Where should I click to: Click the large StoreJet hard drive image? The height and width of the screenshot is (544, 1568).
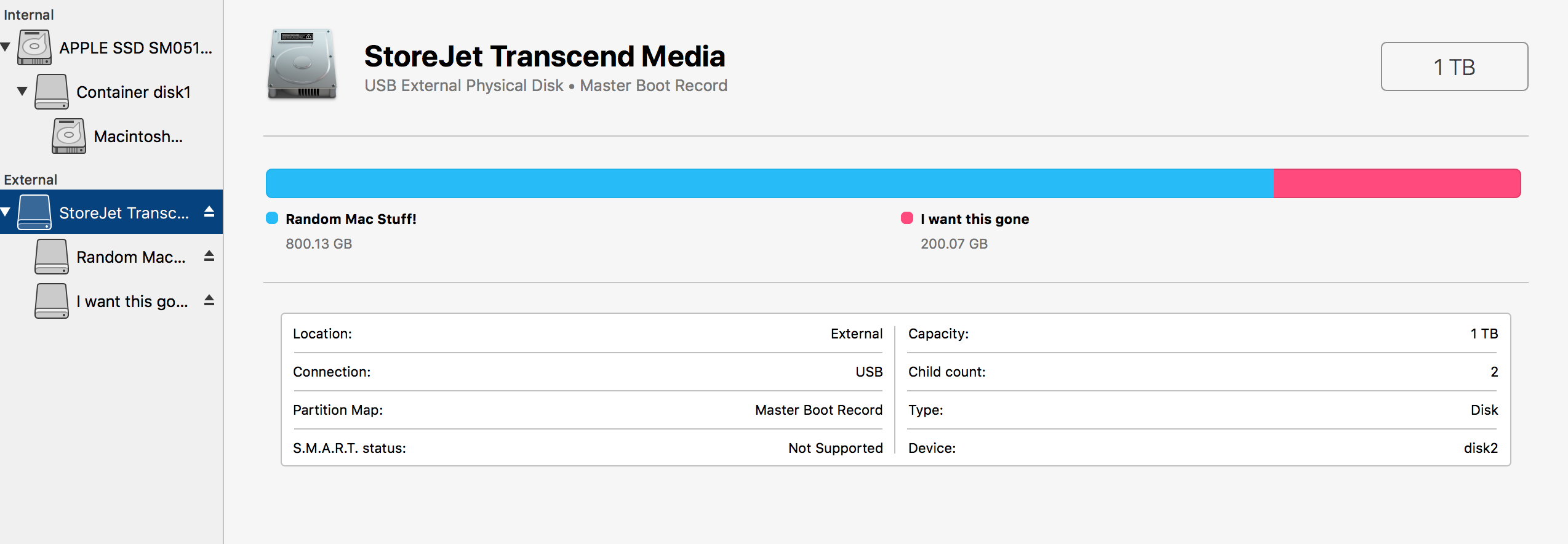coord(302,65)
